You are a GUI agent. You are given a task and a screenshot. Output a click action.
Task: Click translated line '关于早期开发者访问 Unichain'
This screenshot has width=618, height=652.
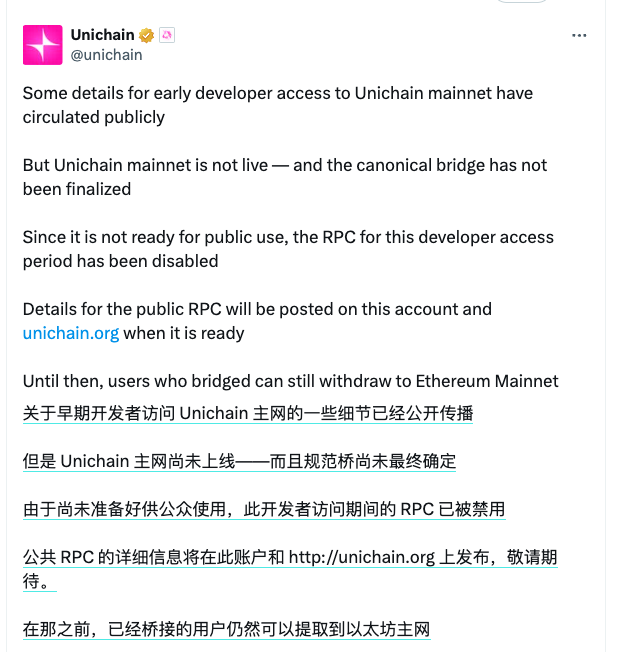[x=248, y=413]
